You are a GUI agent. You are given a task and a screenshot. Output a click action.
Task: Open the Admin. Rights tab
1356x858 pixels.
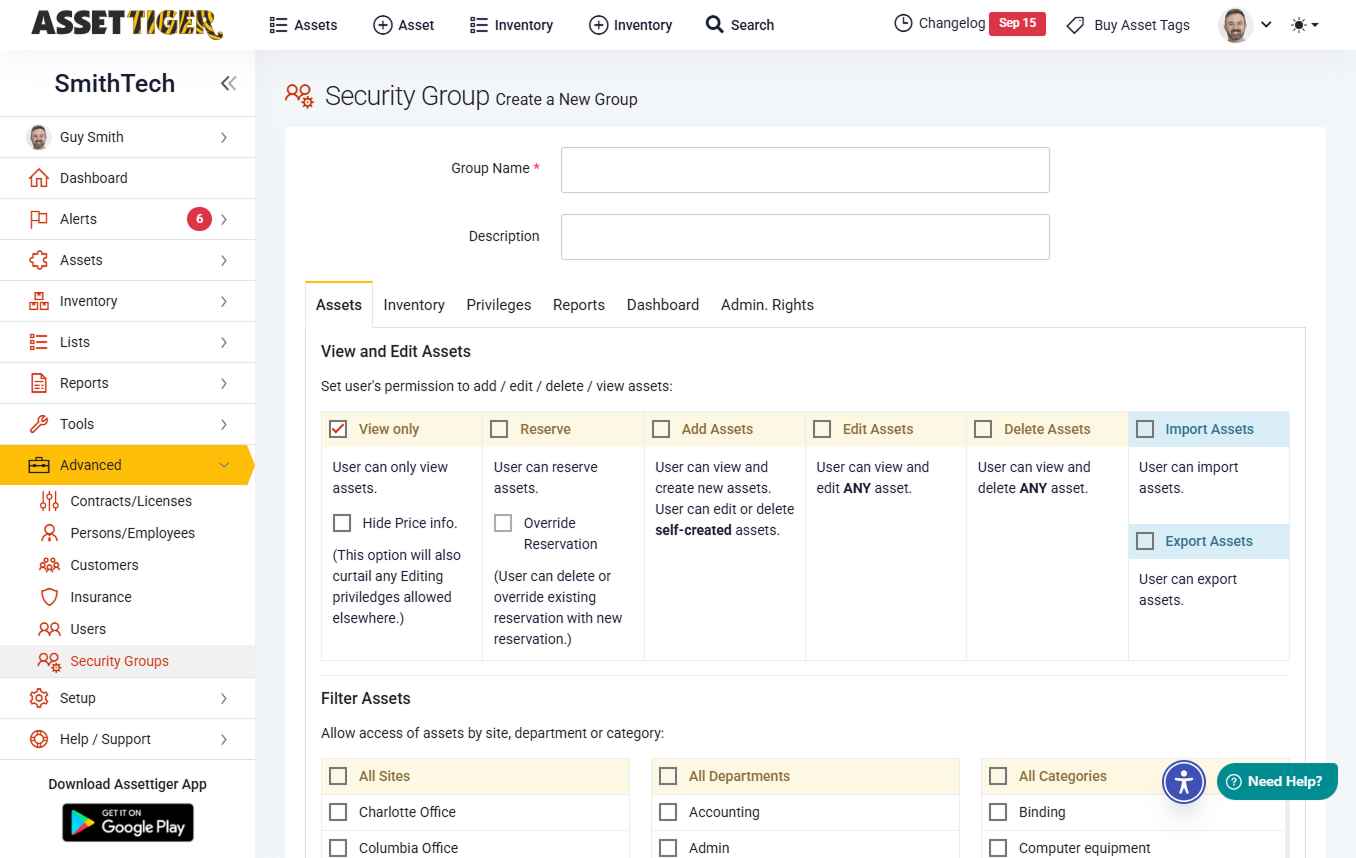point(767,305)
